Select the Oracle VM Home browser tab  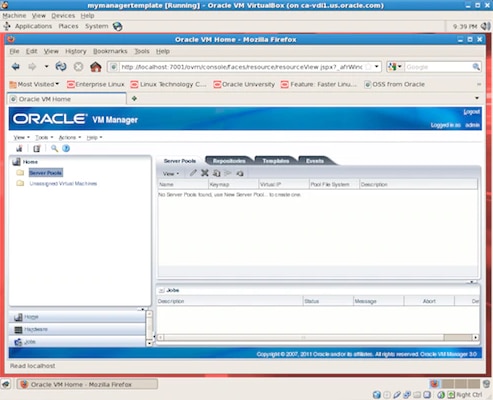(67, 99)
